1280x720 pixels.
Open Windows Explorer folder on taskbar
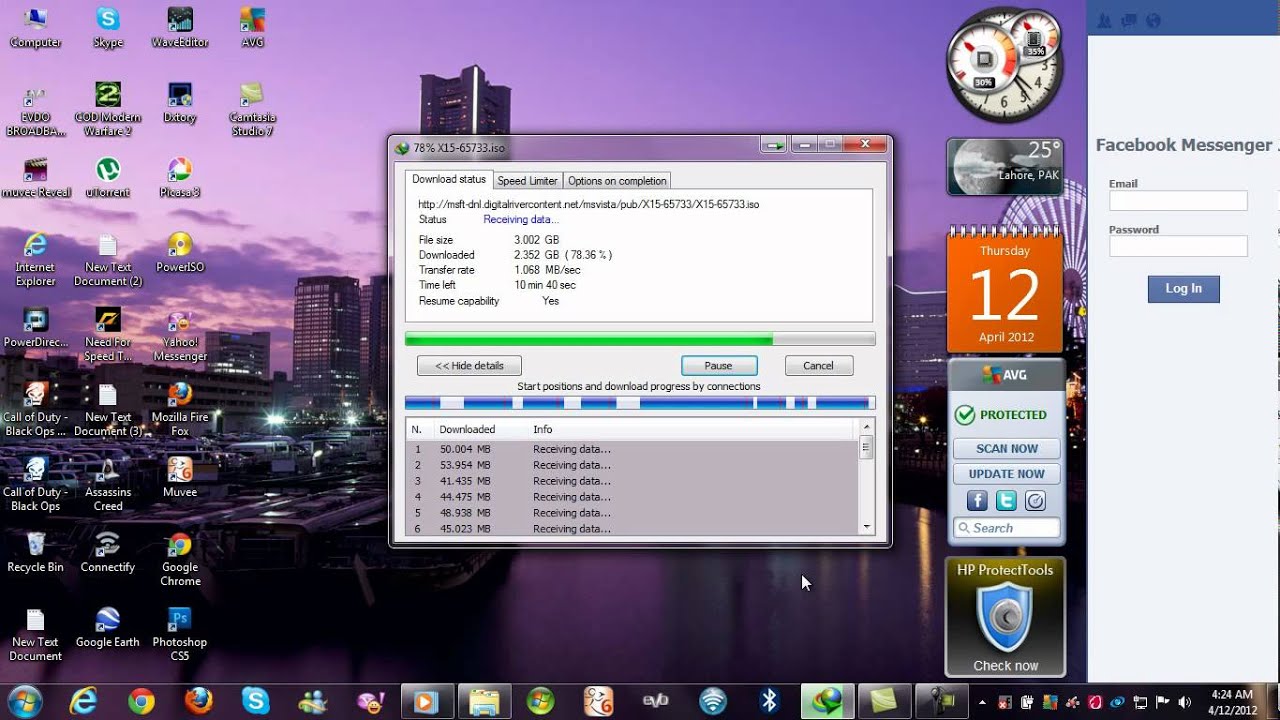coord(484,701)
